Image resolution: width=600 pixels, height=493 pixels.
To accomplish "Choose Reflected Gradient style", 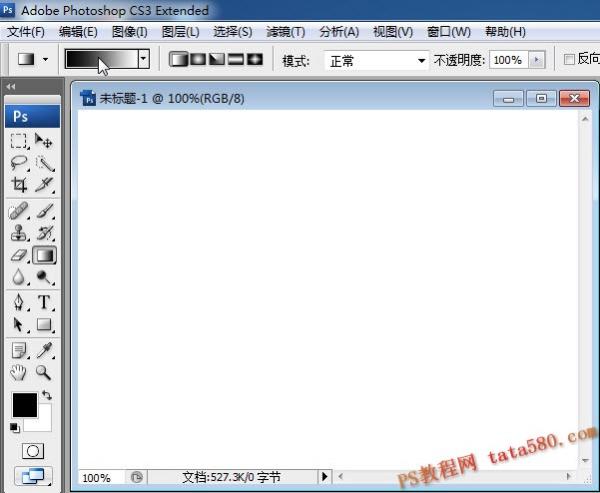I will [x=236, y=59].
